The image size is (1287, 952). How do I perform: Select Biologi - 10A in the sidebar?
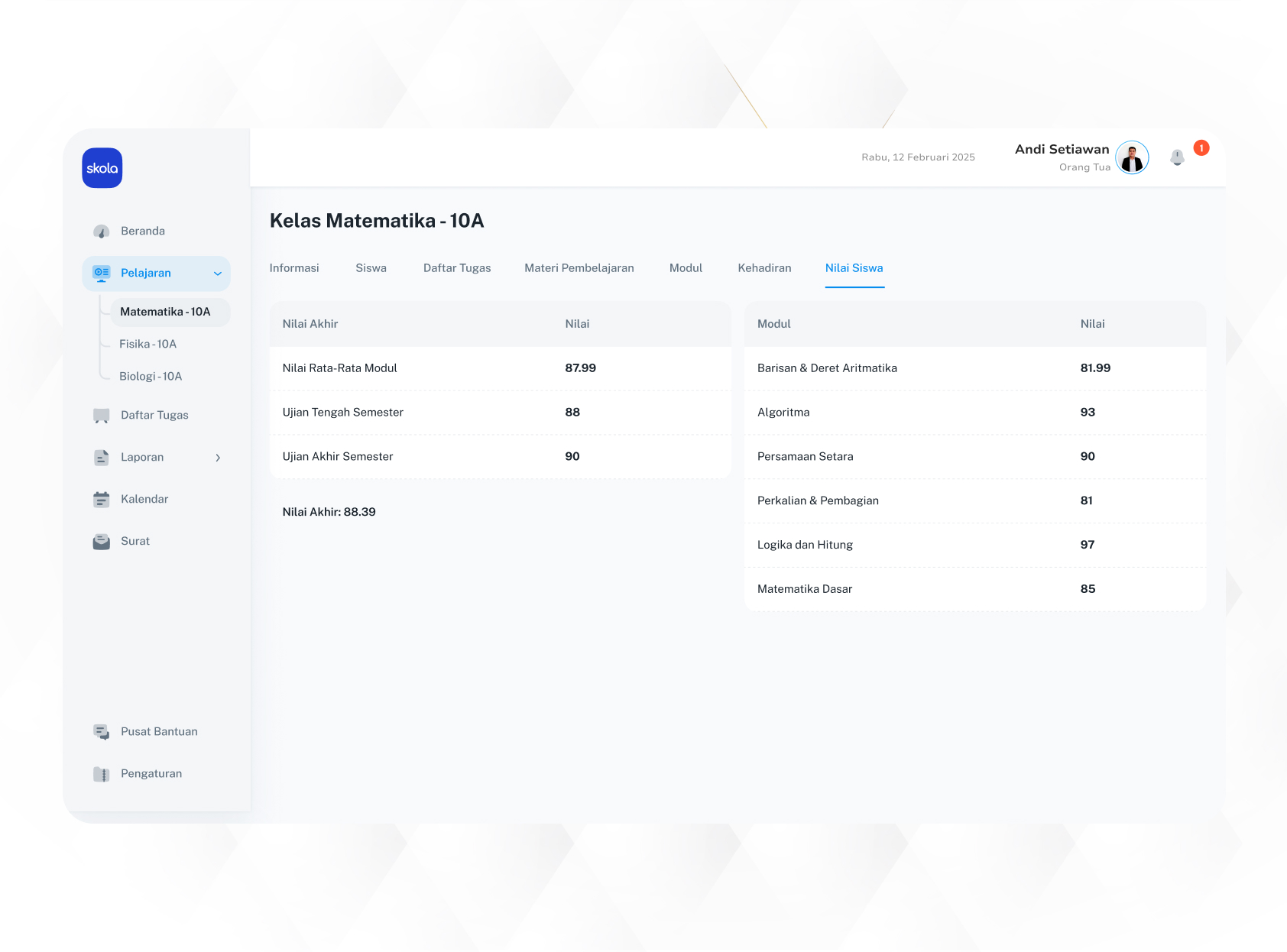tap(151, 377)
